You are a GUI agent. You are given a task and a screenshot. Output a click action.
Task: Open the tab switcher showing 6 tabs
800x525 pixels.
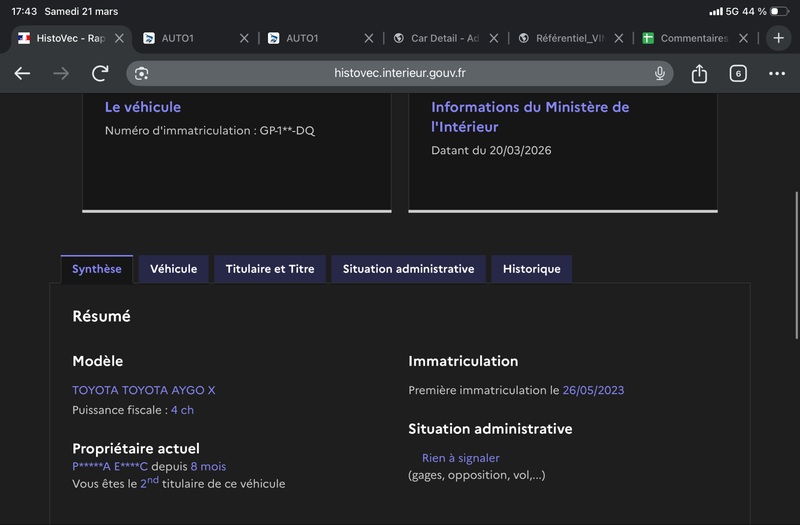coord(738,74)
